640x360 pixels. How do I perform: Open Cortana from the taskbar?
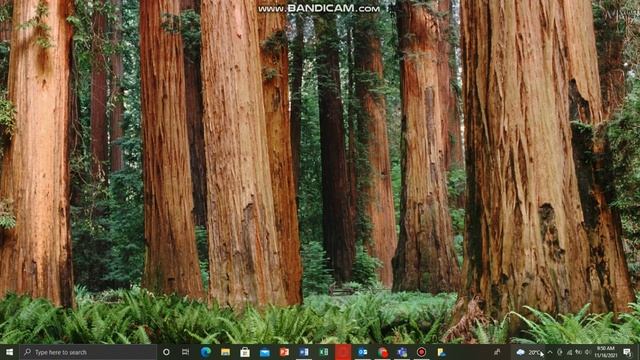pos(166,352)
